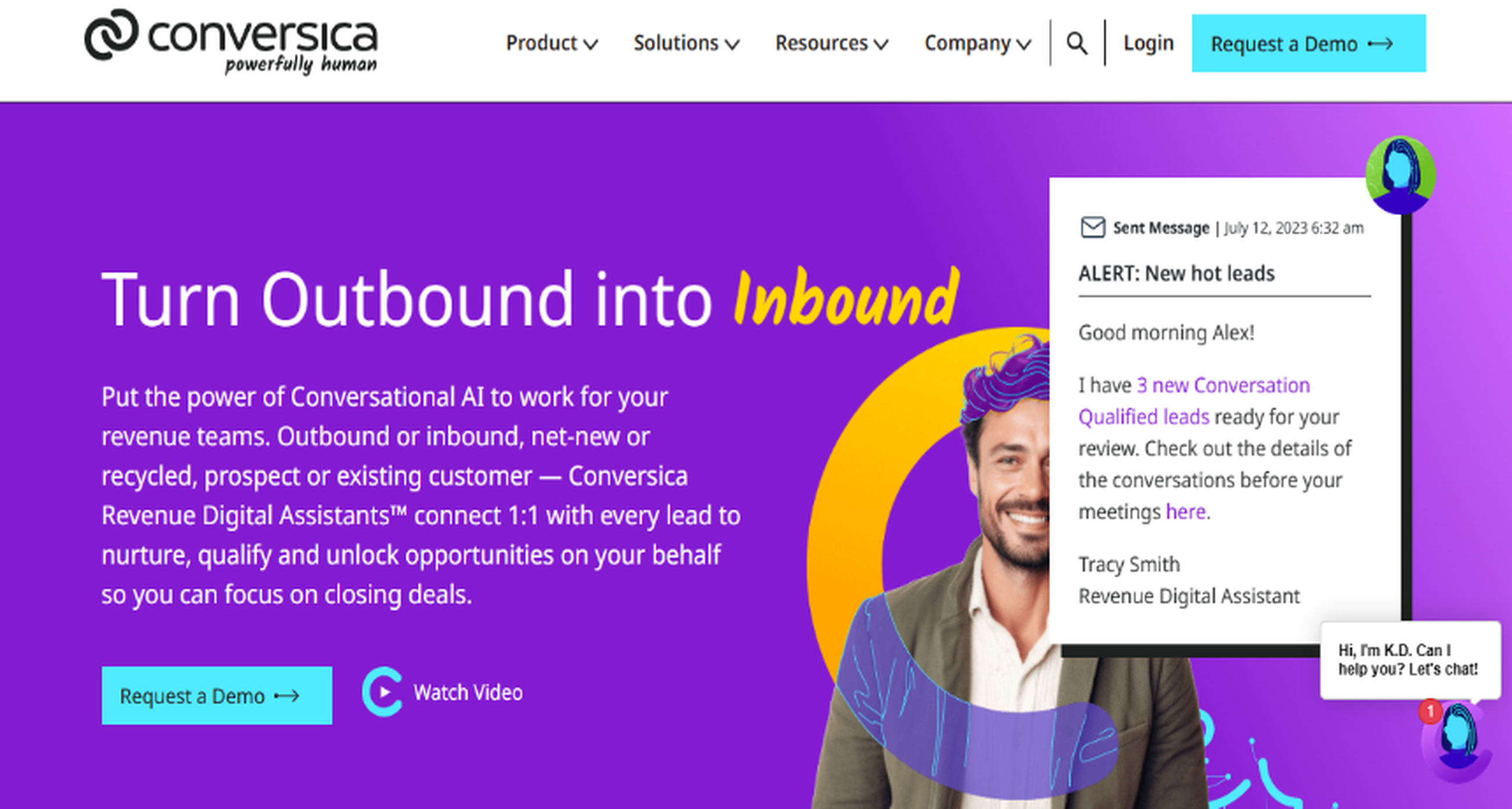Select Login in the top navigation

click(1148, 42)
